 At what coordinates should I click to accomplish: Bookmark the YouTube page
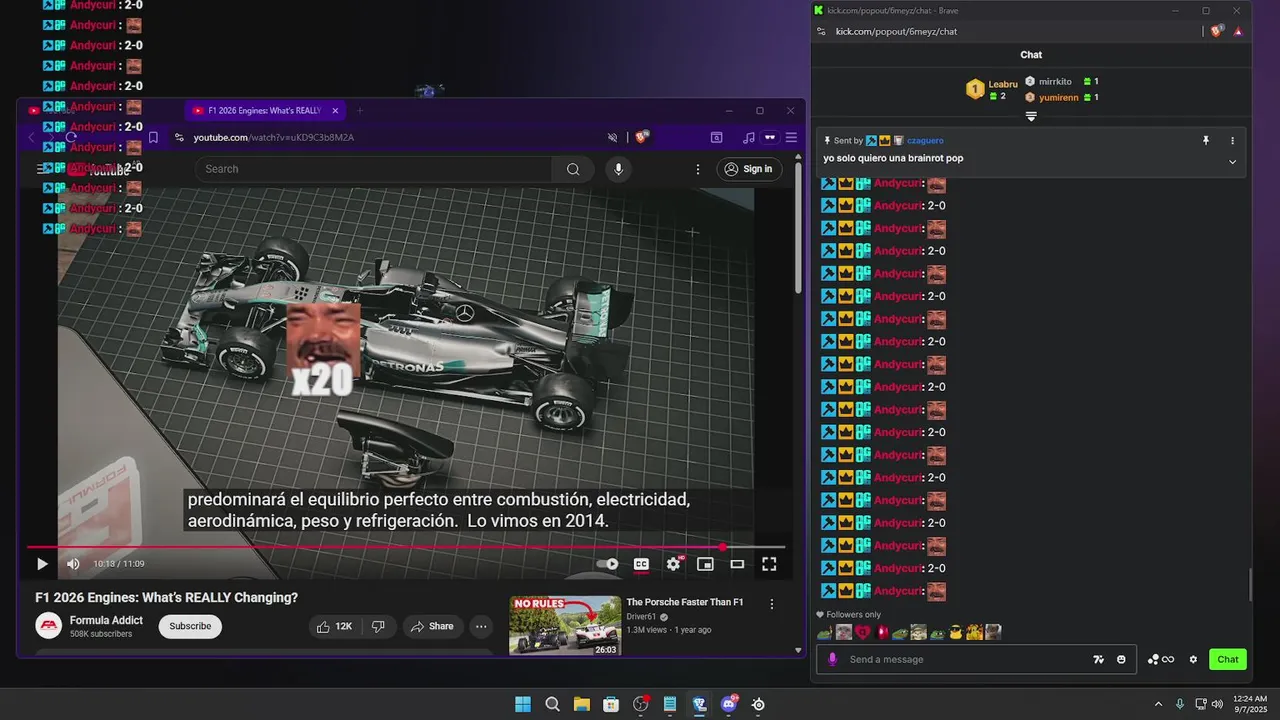click(x=153, y=137)
